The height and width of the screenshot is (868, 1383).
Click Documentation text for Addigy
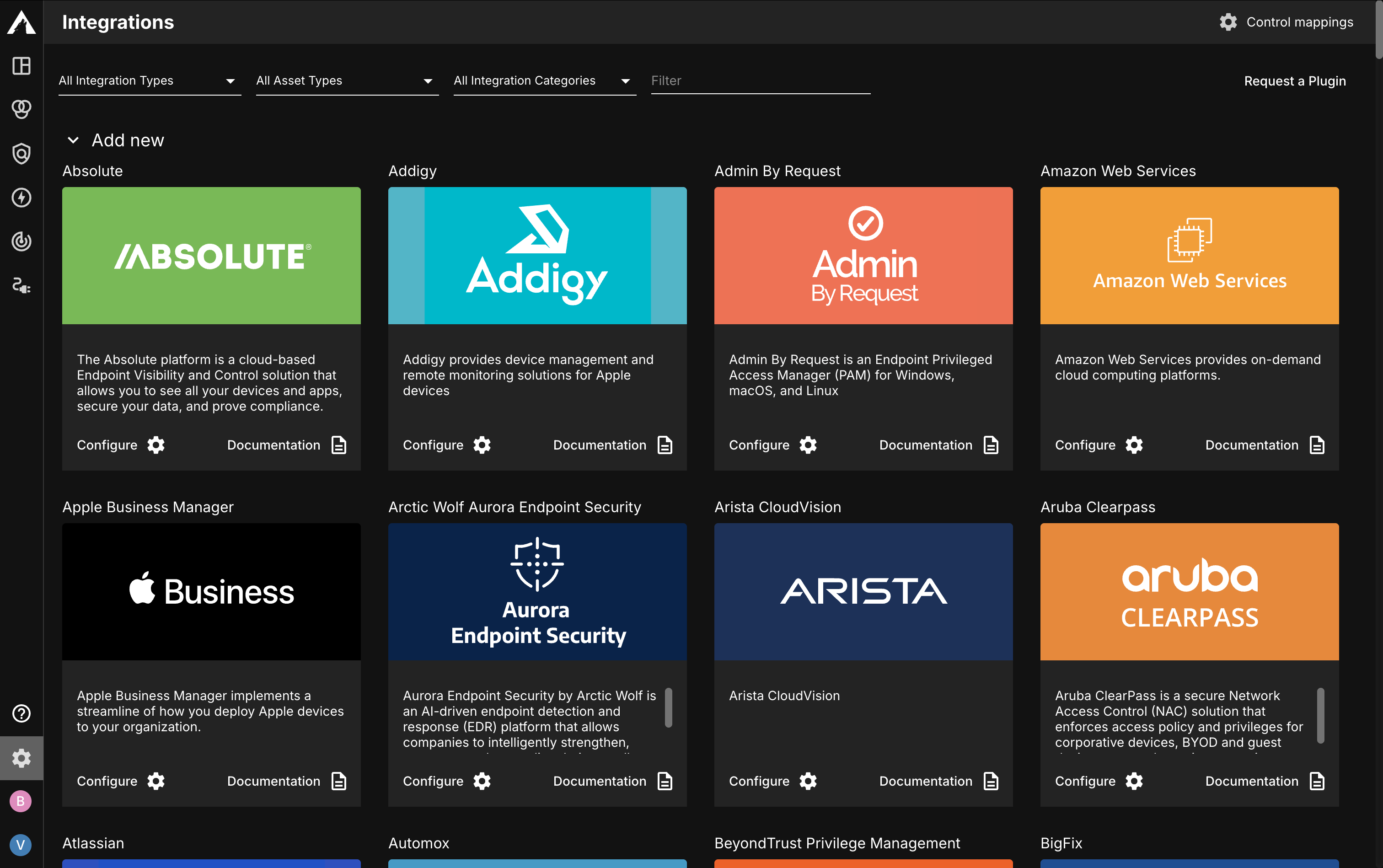600,445
